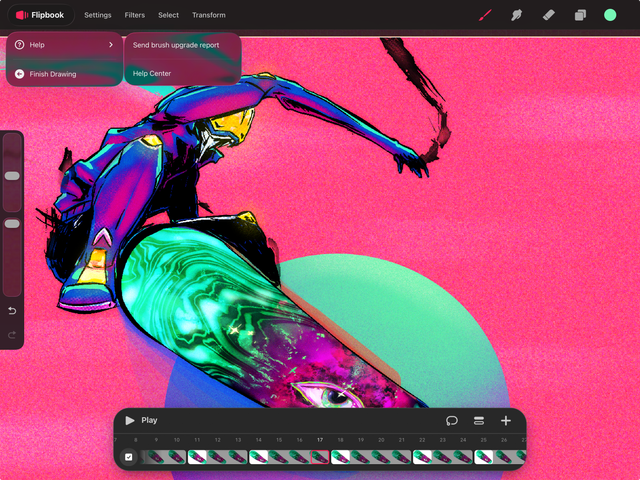Open the Select menu
Viewport: 640px width, 480px height.
pyautogui.click(x=169, y=15)
